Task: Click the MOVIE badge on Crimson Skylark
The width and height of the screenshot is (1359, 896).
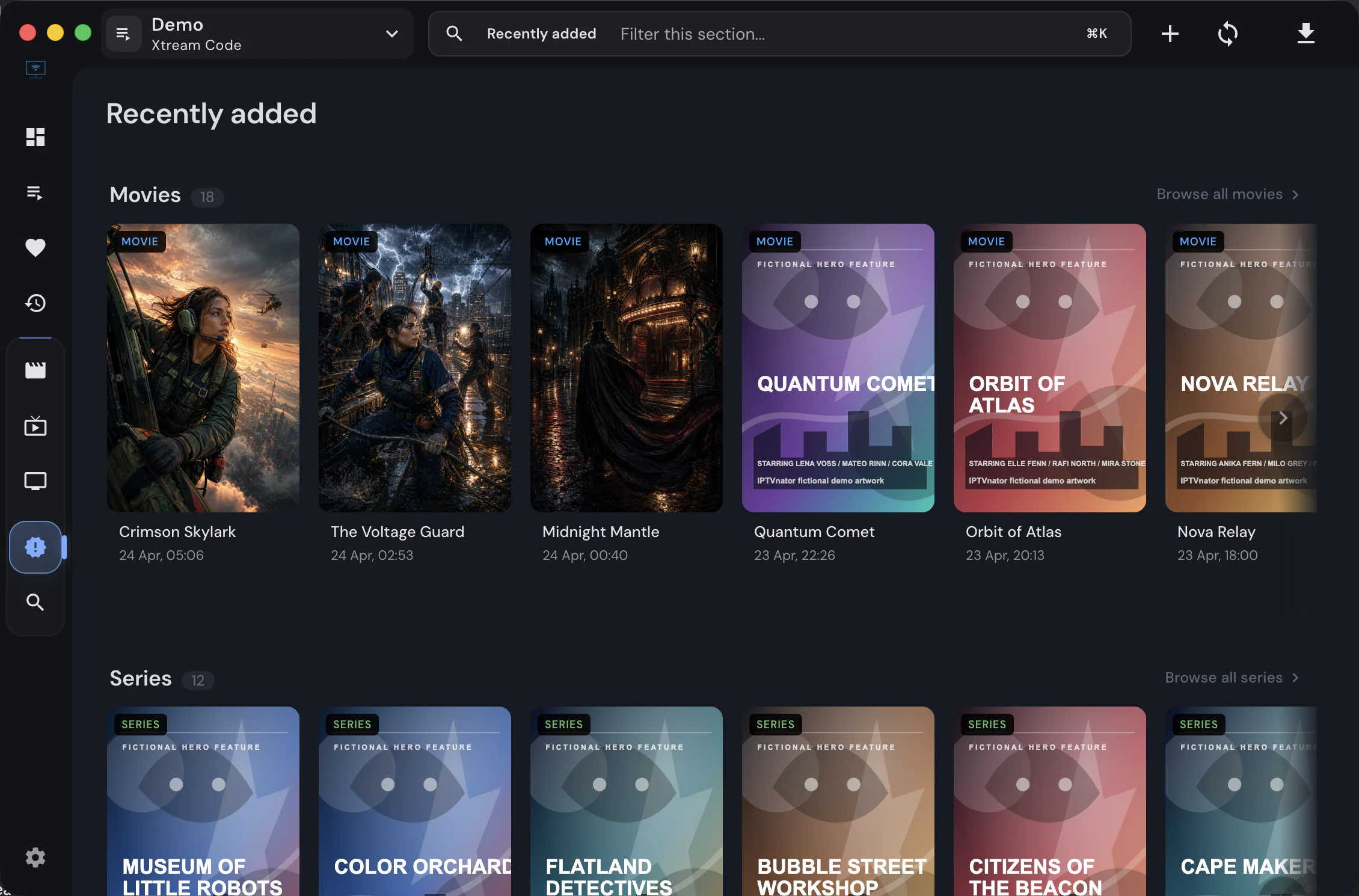Action: pyautogui.click(x=140, y=241)
